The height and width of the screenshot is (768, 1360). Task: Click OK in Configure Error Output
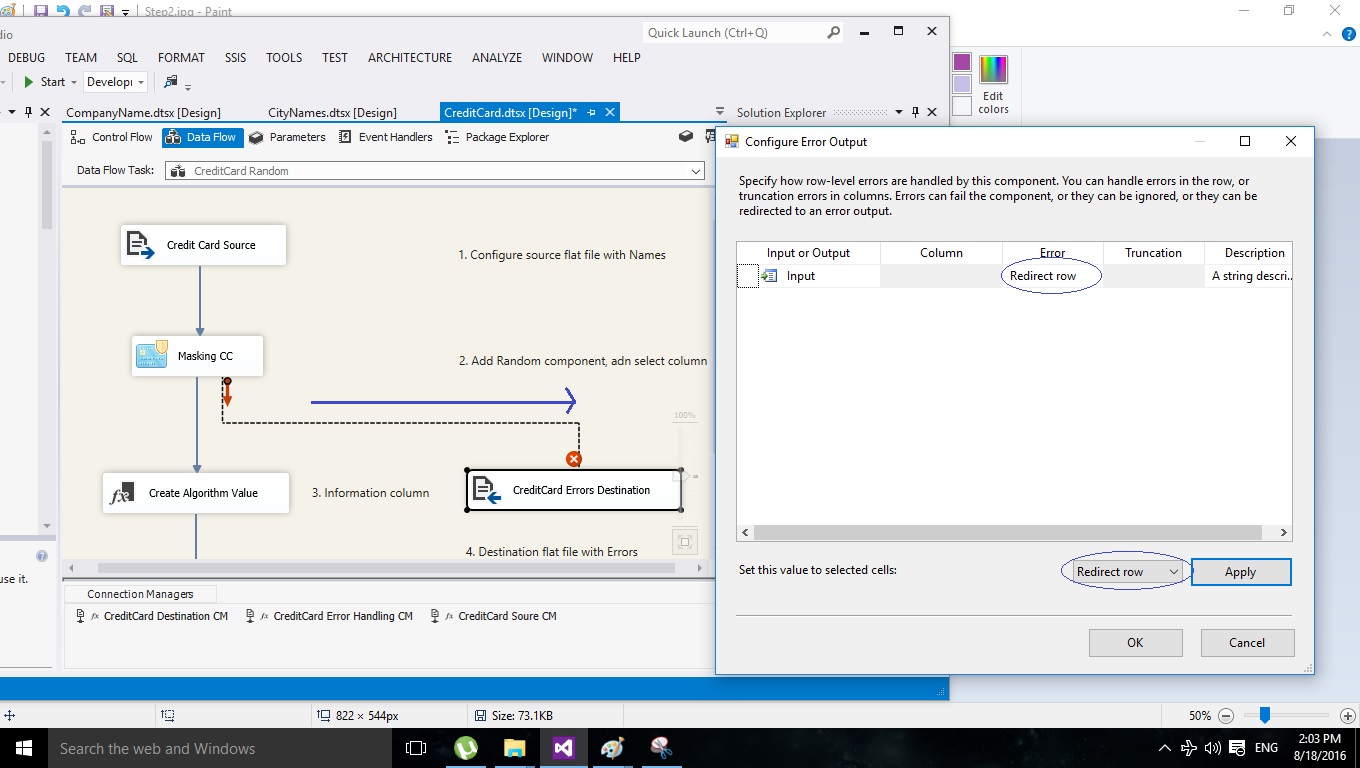1135,643
